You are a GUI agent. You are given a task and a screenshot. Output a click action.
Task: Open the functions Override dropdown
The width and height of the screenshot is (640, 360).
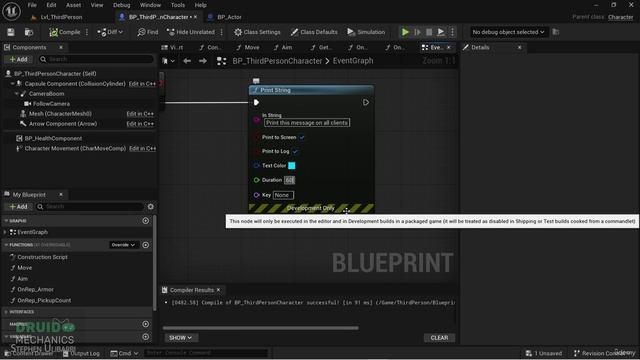(123, 245)
